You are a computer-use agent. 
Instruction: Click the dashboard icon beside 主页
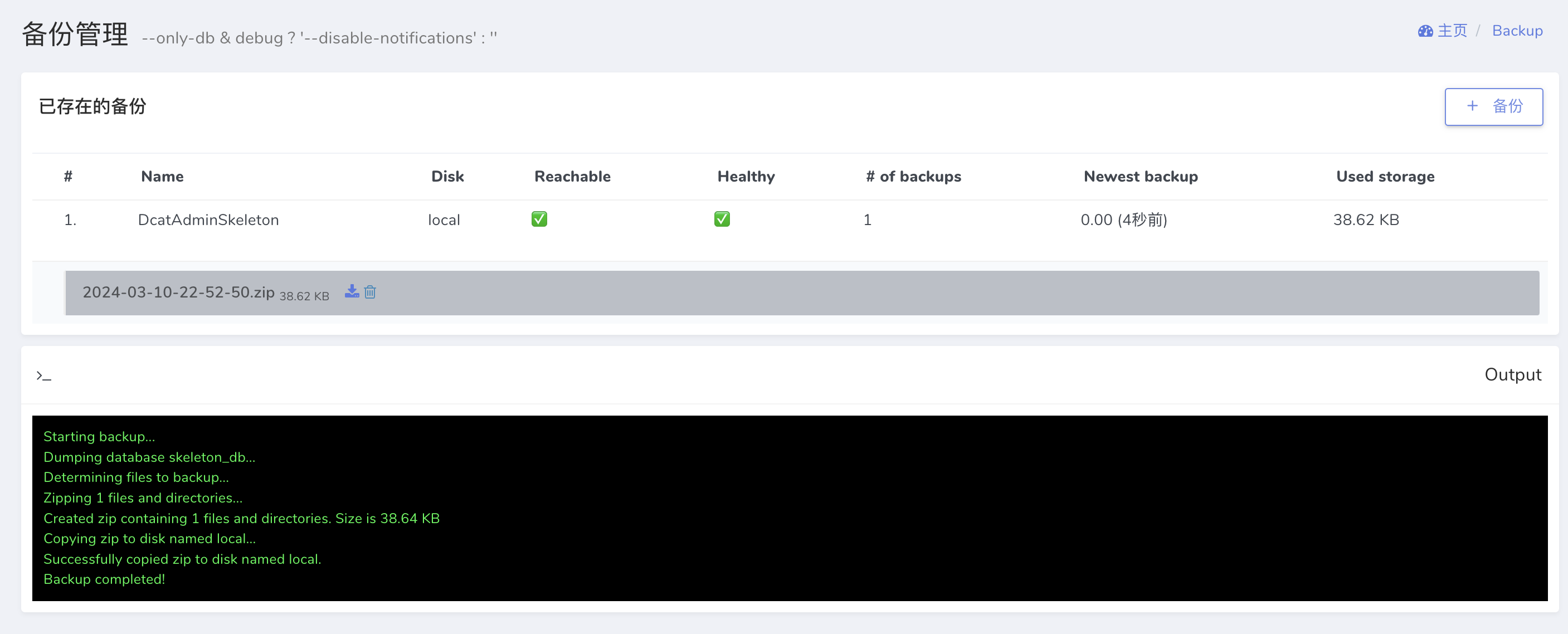[x=1425, y=31]
